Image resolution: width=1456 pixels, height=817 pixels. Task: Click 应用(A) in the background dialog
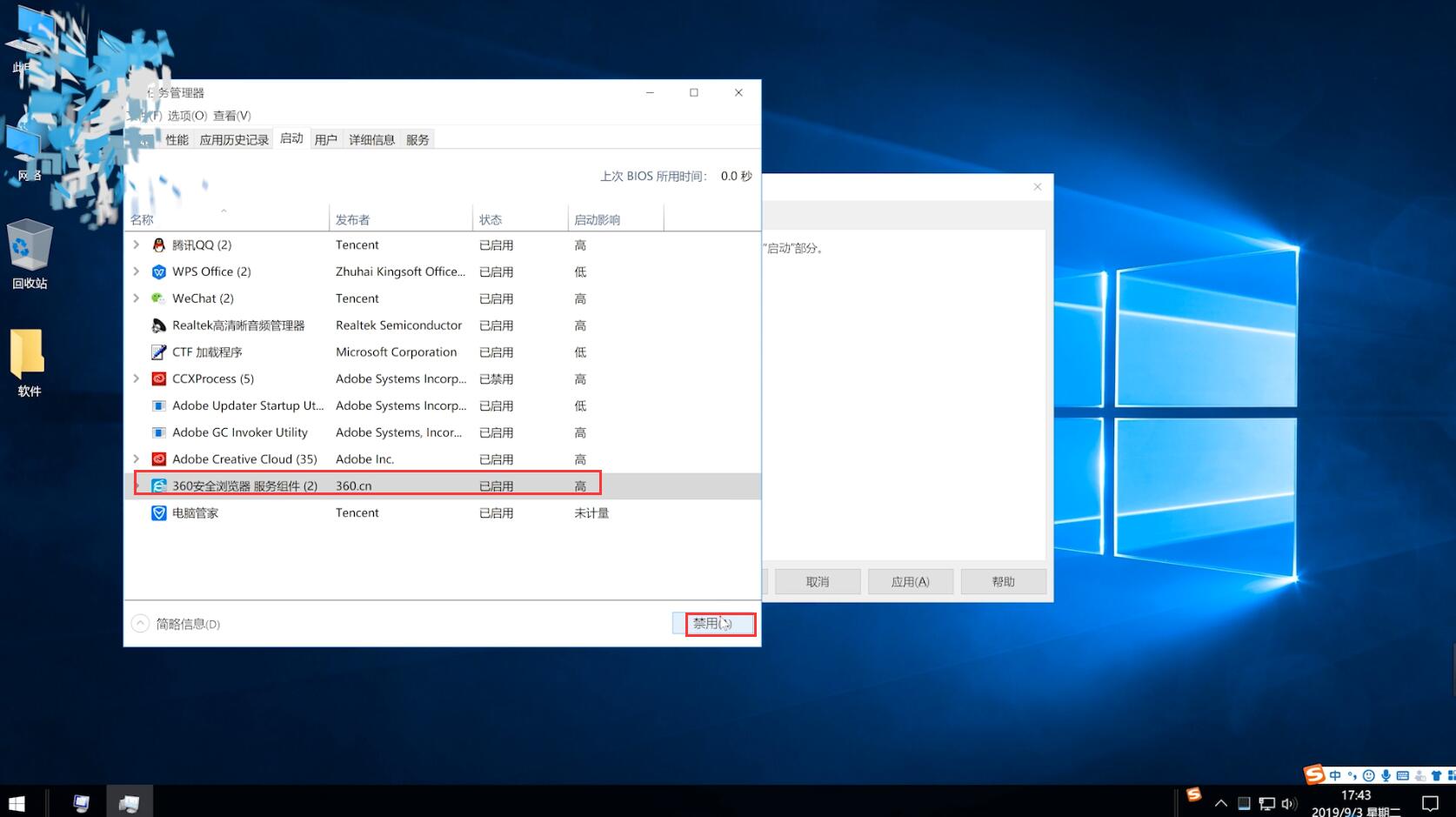pyautogui.click(x=911, y=582)
